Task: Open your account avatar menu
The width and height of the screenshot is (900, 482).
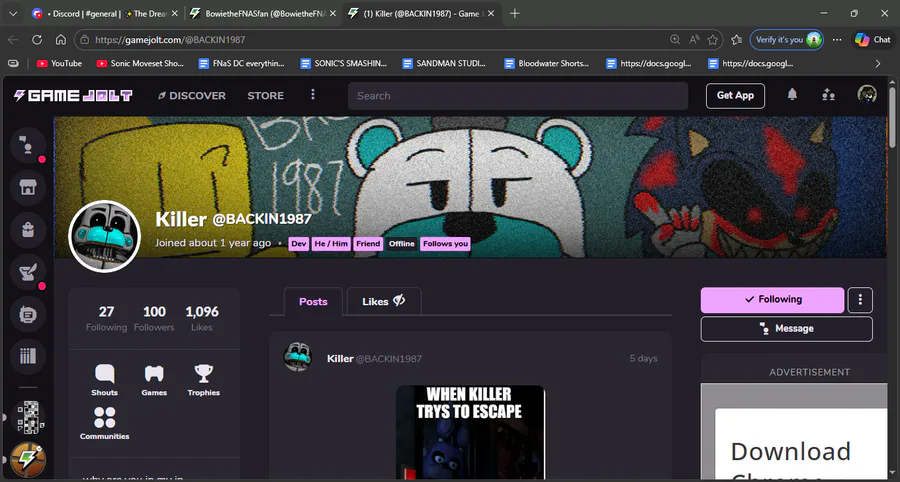Action: (867, 95)
